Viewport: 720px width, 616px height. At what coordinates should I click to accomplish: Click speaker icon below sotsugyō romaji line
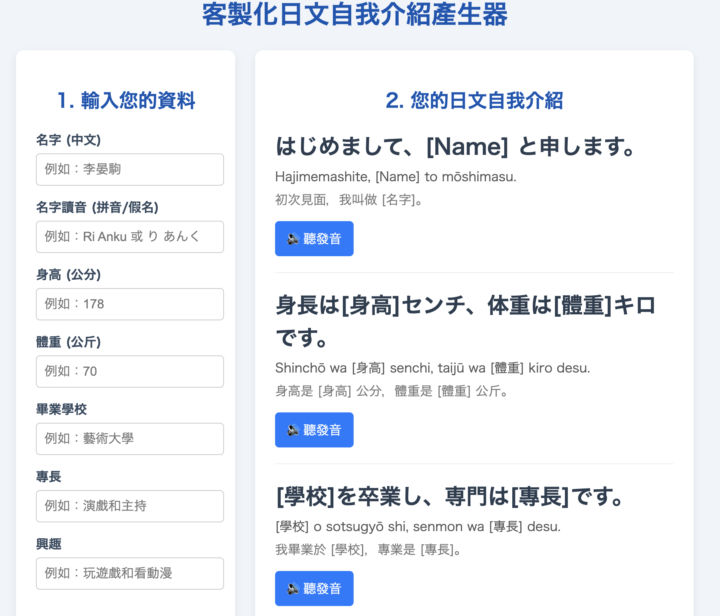point(293,589)
